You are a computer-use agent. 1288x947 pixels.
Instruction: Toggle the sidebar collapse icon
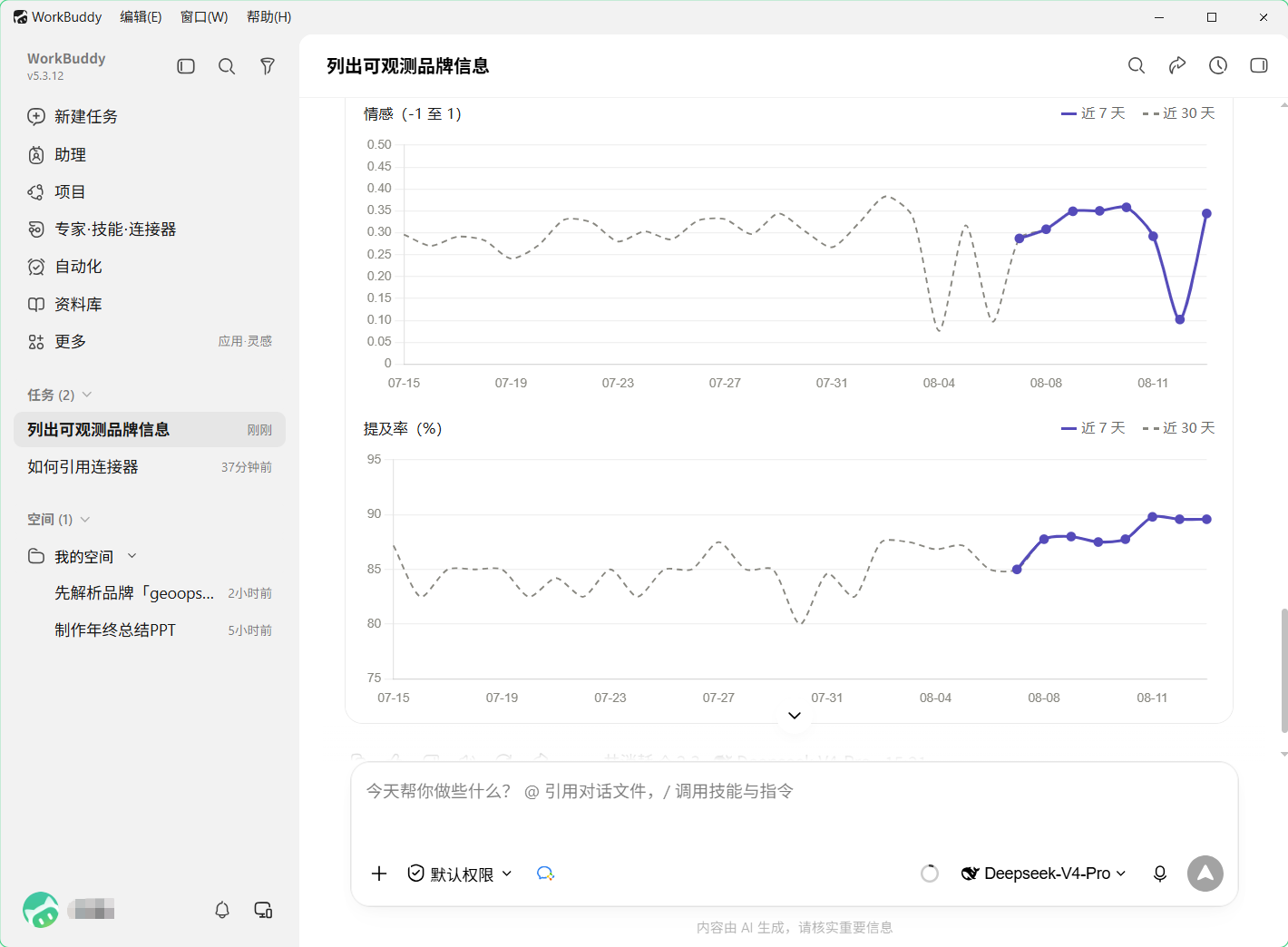coord(186,66)
